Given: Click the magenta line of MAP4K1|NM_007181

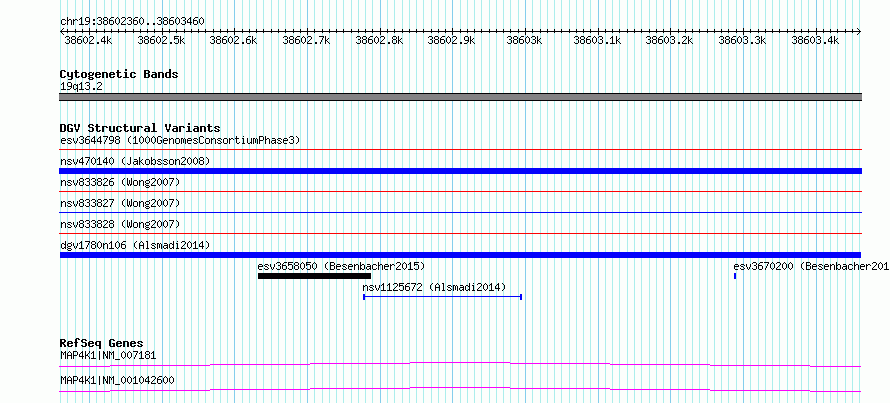Looking at the screenshot, I should 460,364.
